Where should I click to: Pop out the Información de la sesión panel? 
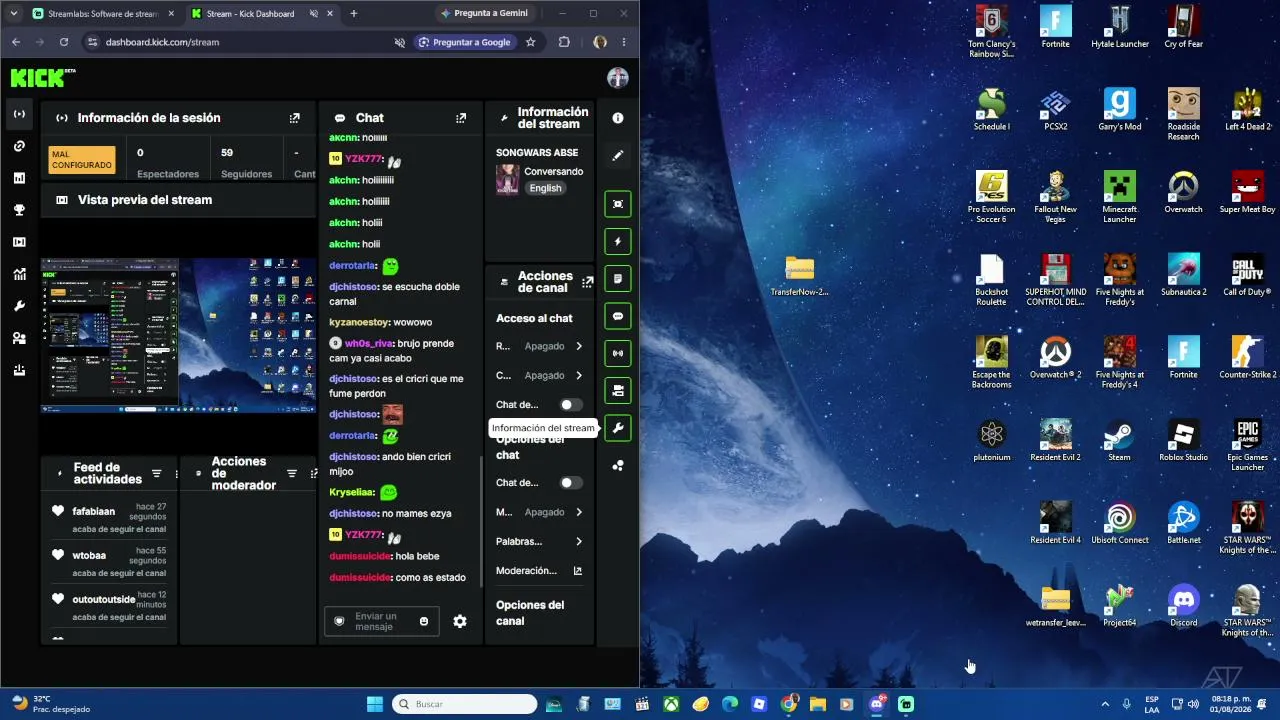pyautogui.click(x=294, y=118)
